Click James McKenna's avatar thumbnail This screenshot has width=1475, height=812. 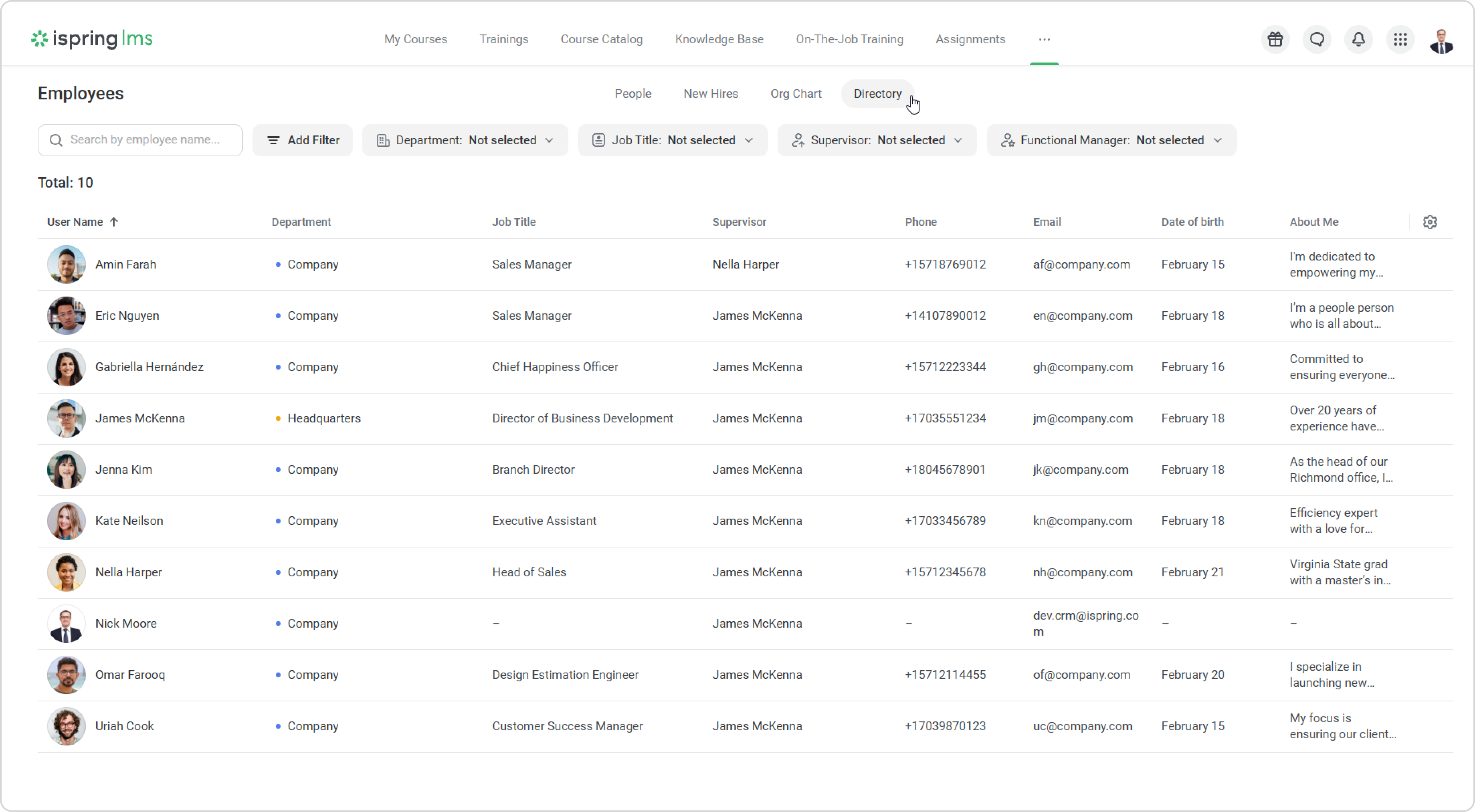(x=67, y=418)
